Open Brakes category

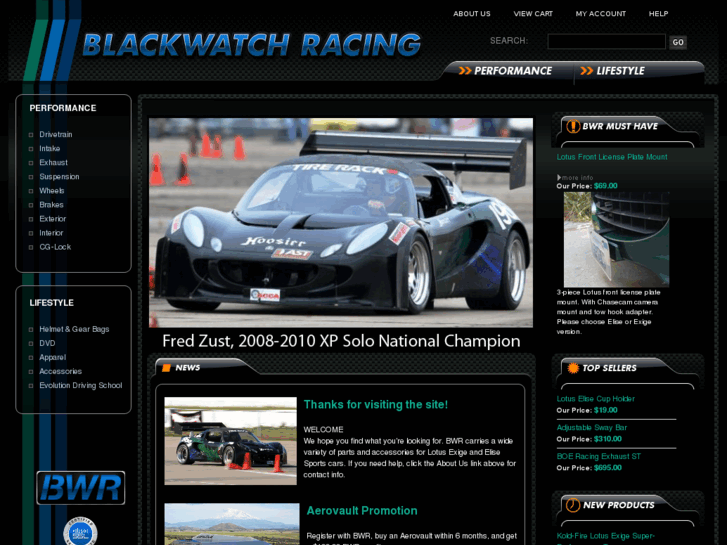(x=51, y=205)
